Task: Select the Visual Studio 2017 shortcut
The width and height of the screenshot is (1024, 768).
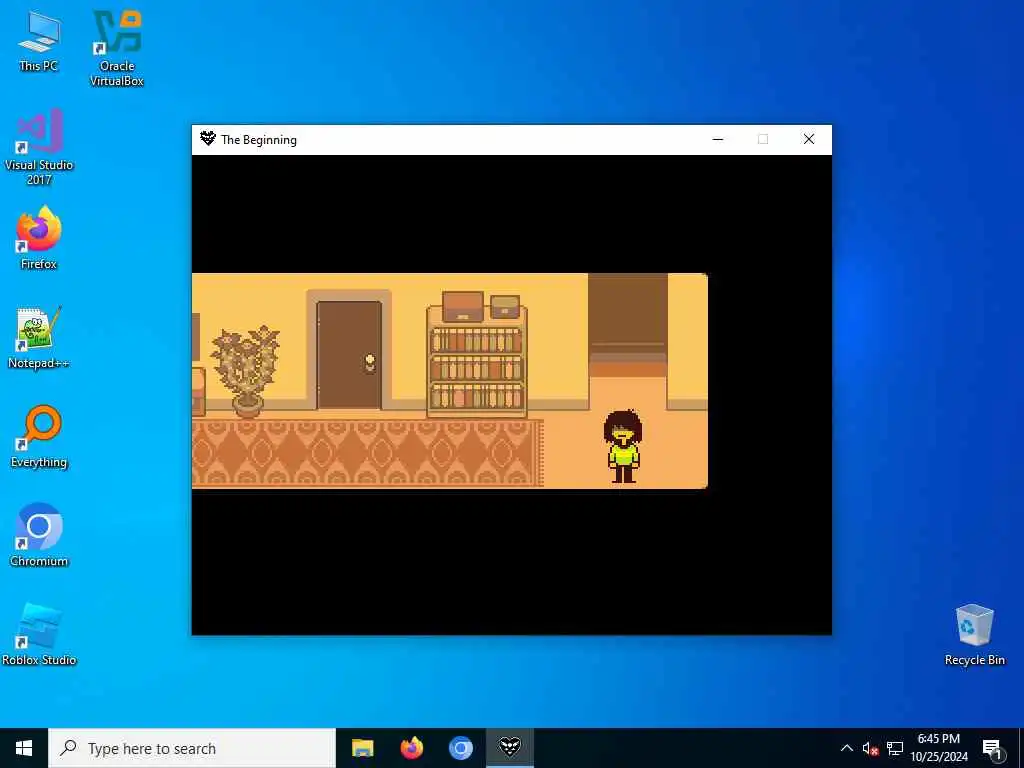Action: click(x=39, y=147)
